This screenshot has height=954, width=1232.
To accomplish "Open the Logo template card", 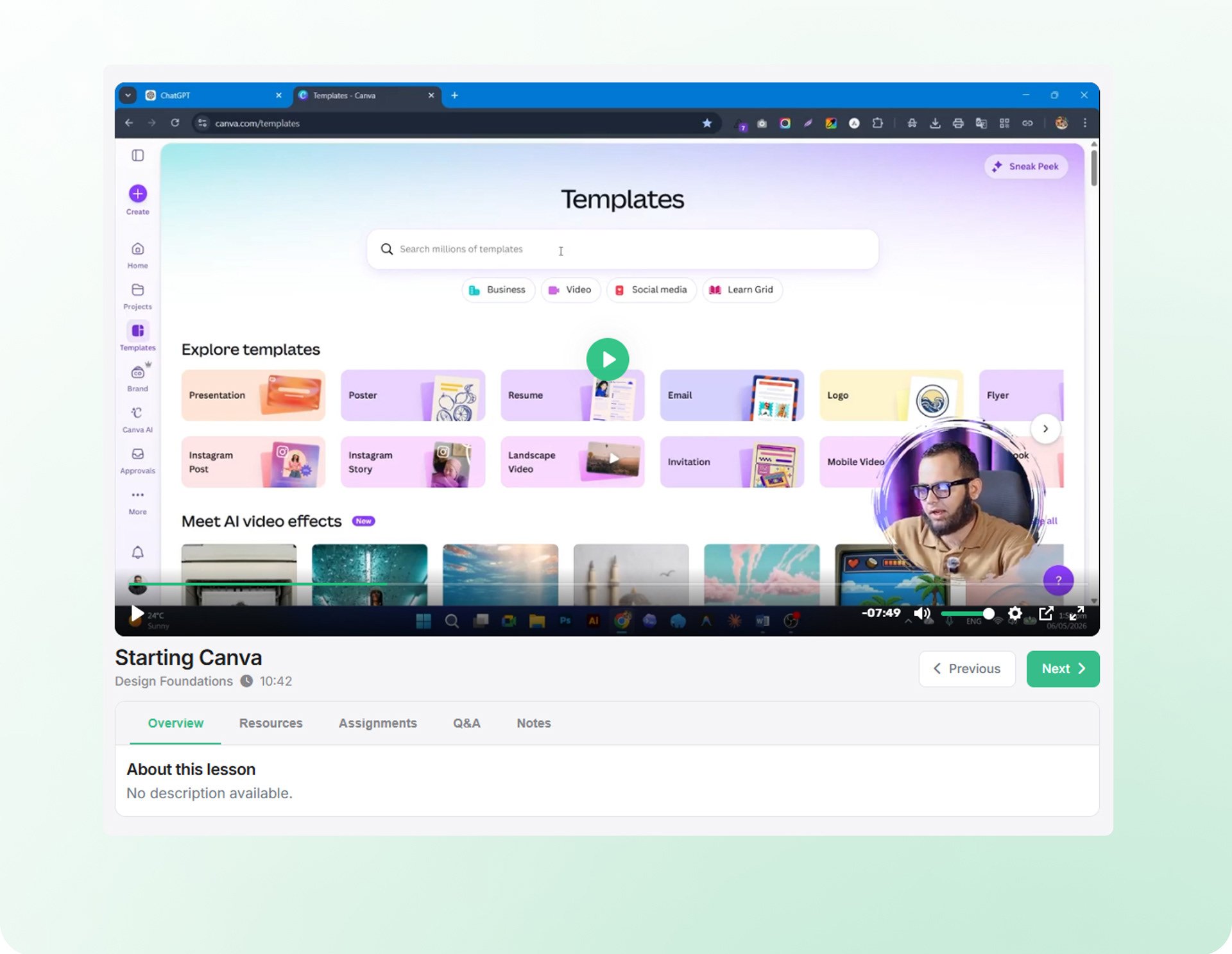I will point(891,395).
